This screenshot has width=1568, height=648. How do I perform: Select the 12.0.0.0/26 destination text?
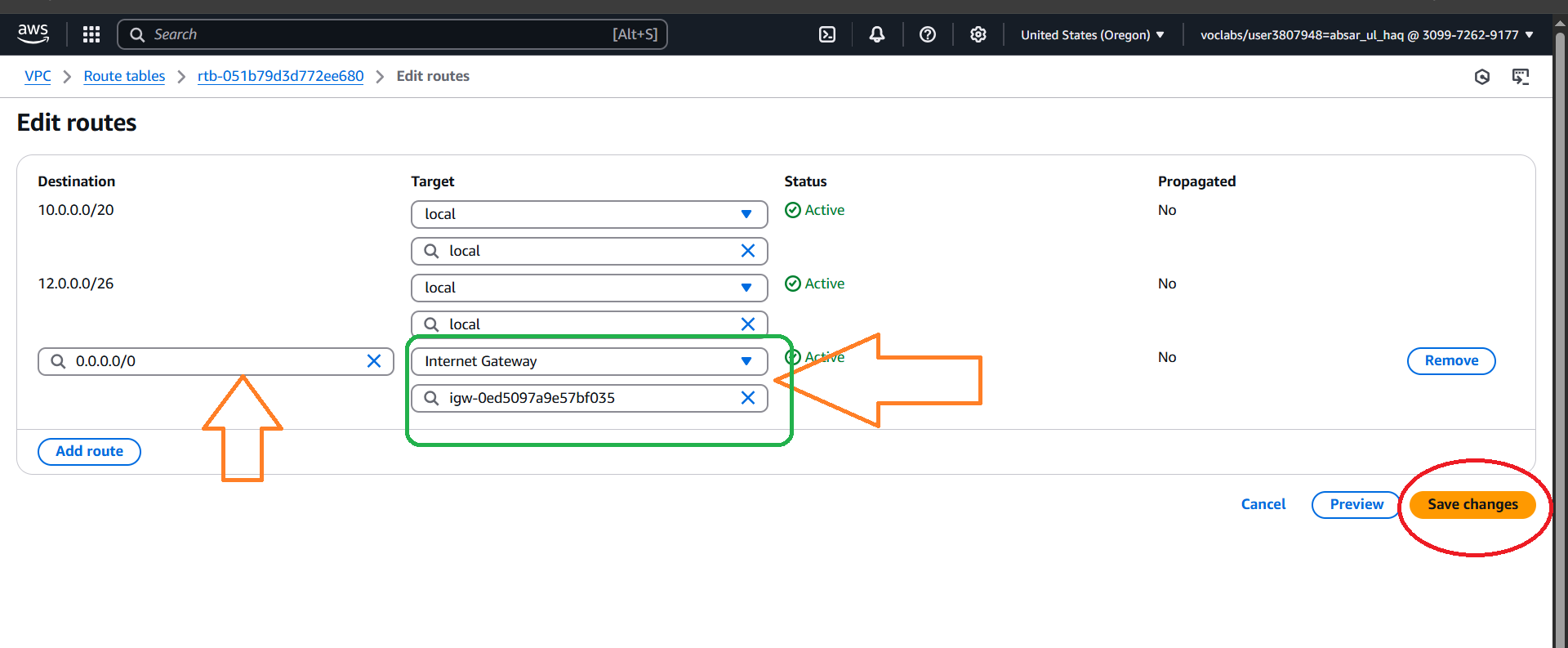[76, 284]
